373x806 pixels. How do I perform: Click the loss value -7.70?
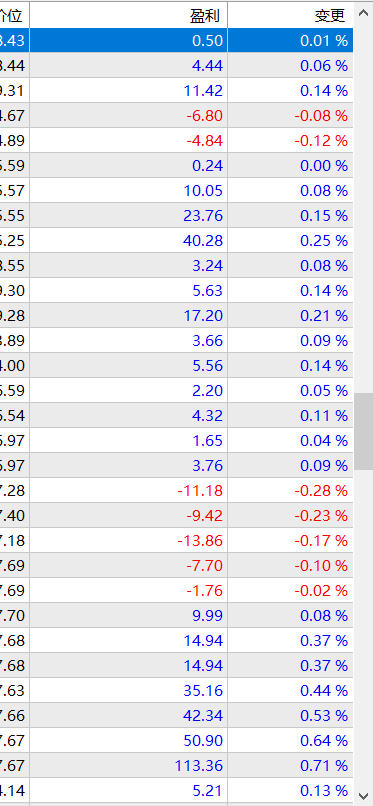point(204,566)
